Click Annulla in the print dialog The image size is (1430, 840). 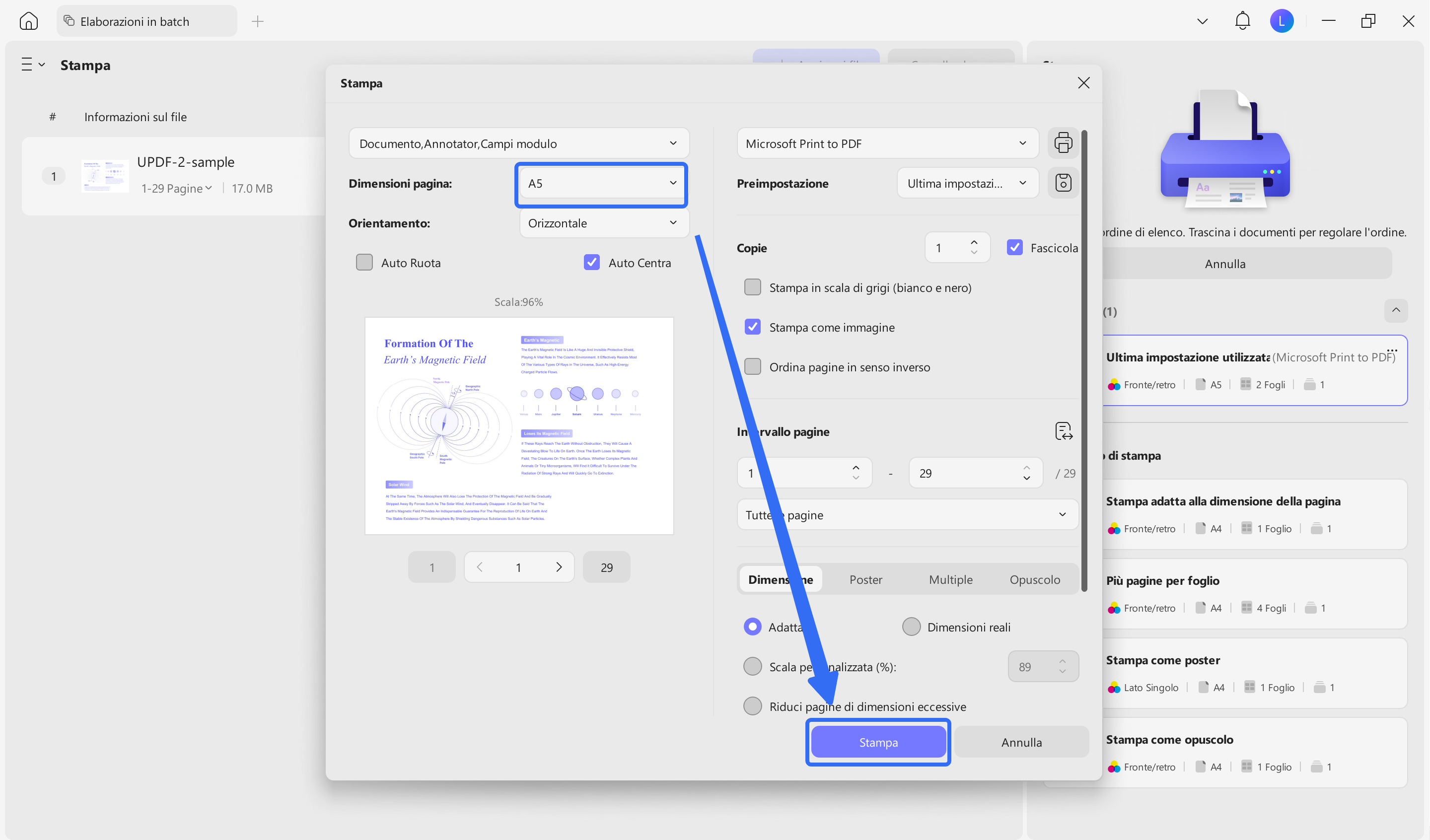click(x=1021, y=742)
